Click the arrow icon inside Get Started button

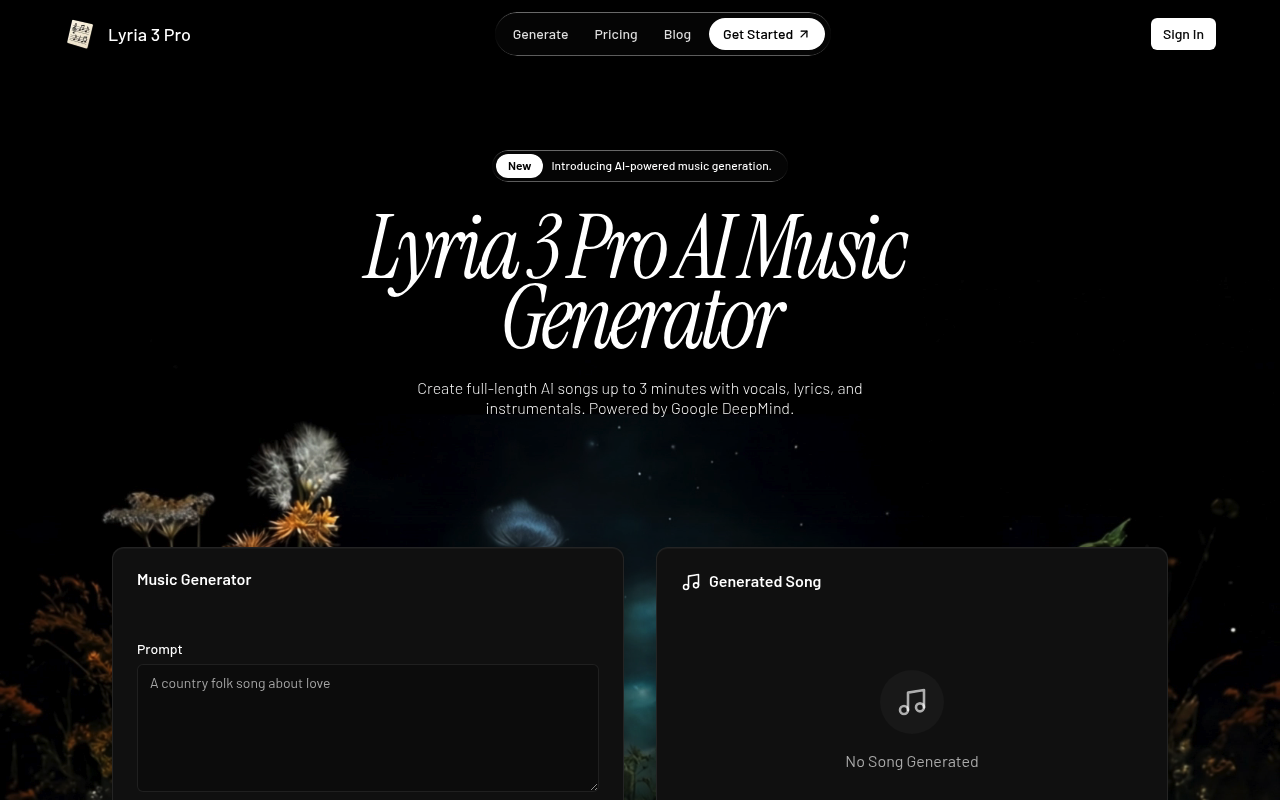(804, 33)
